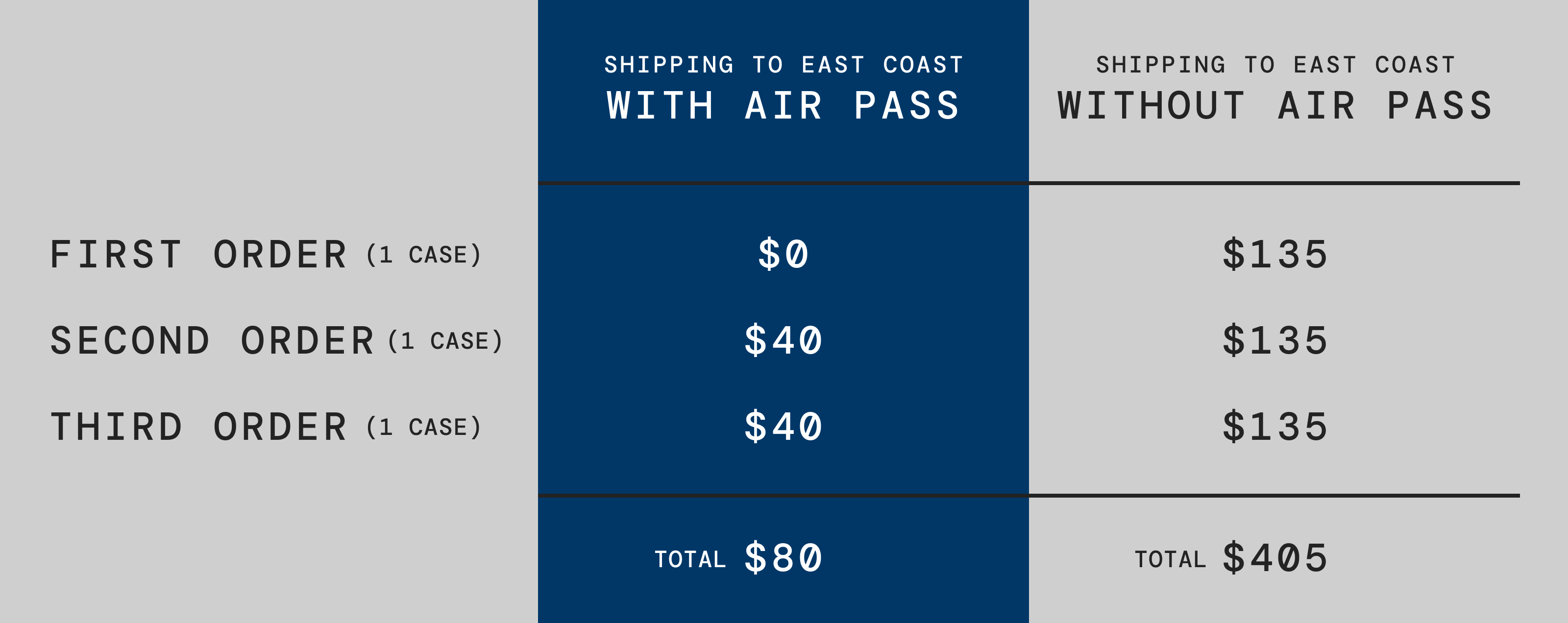Click SHIPPING TO EAST COAST text in gray column
The width and height of the screenshot is (1568, 623).
click(1276, 65)
